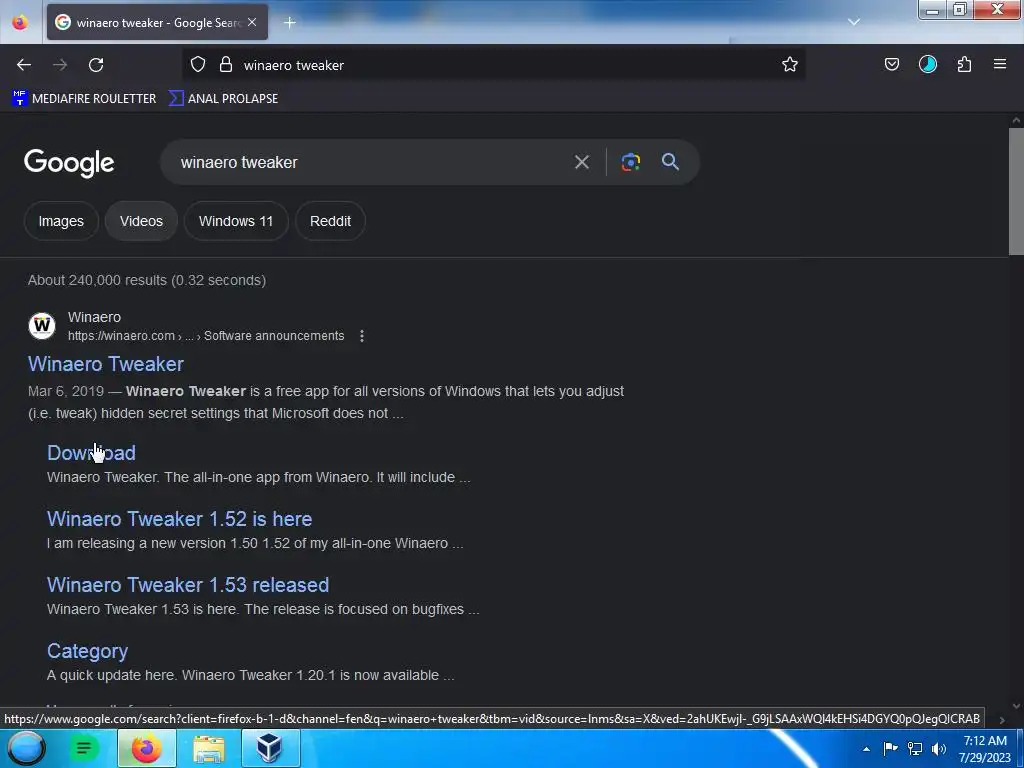Open the VirtualBox taskbar icon
Image resolution: width=1024 pixels, height=768 pixels.
pyautogui.click(x=270, y=748)
